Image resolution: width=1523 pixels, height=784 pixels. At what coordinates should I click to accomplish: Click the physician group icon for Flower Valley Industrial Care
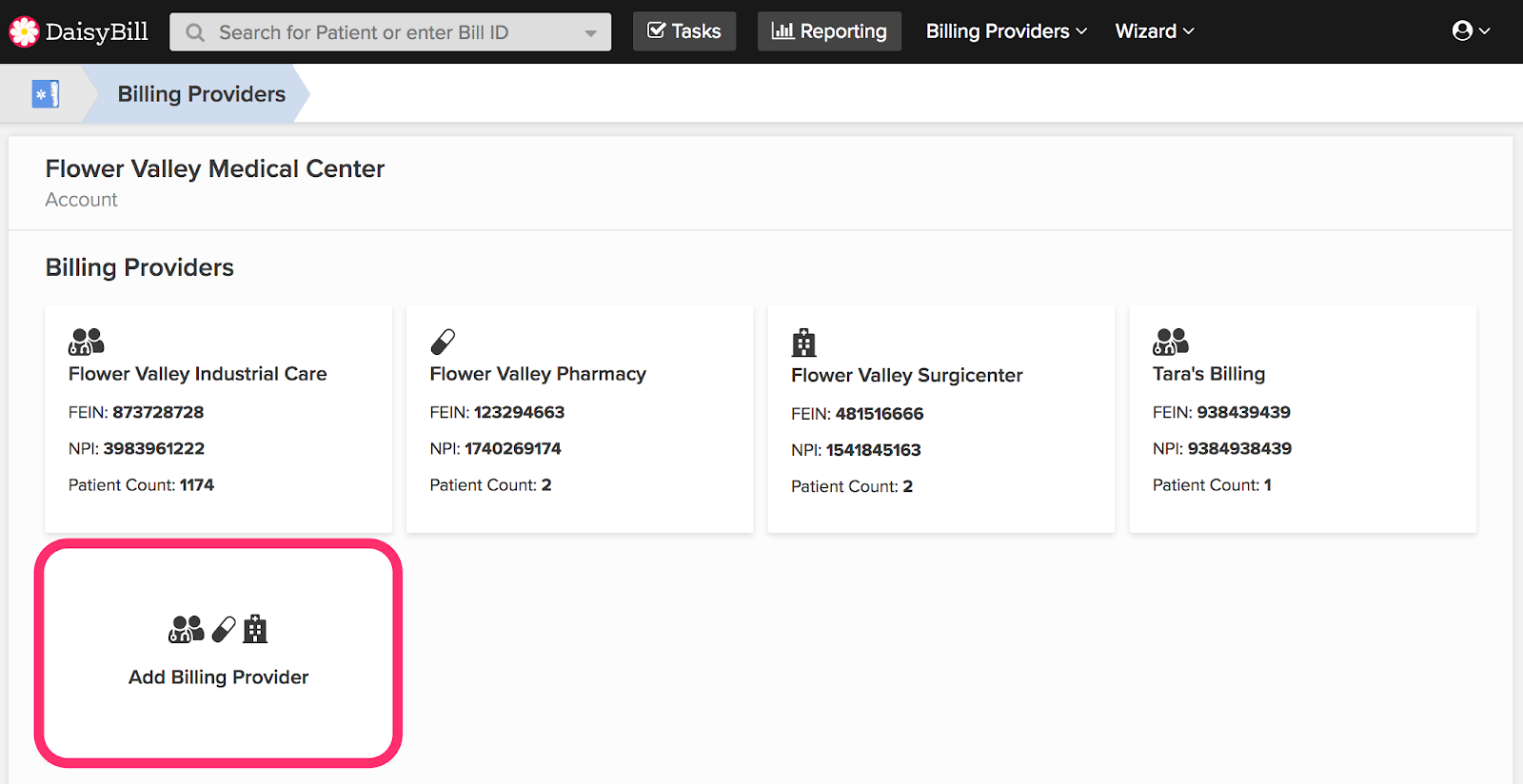87,342
